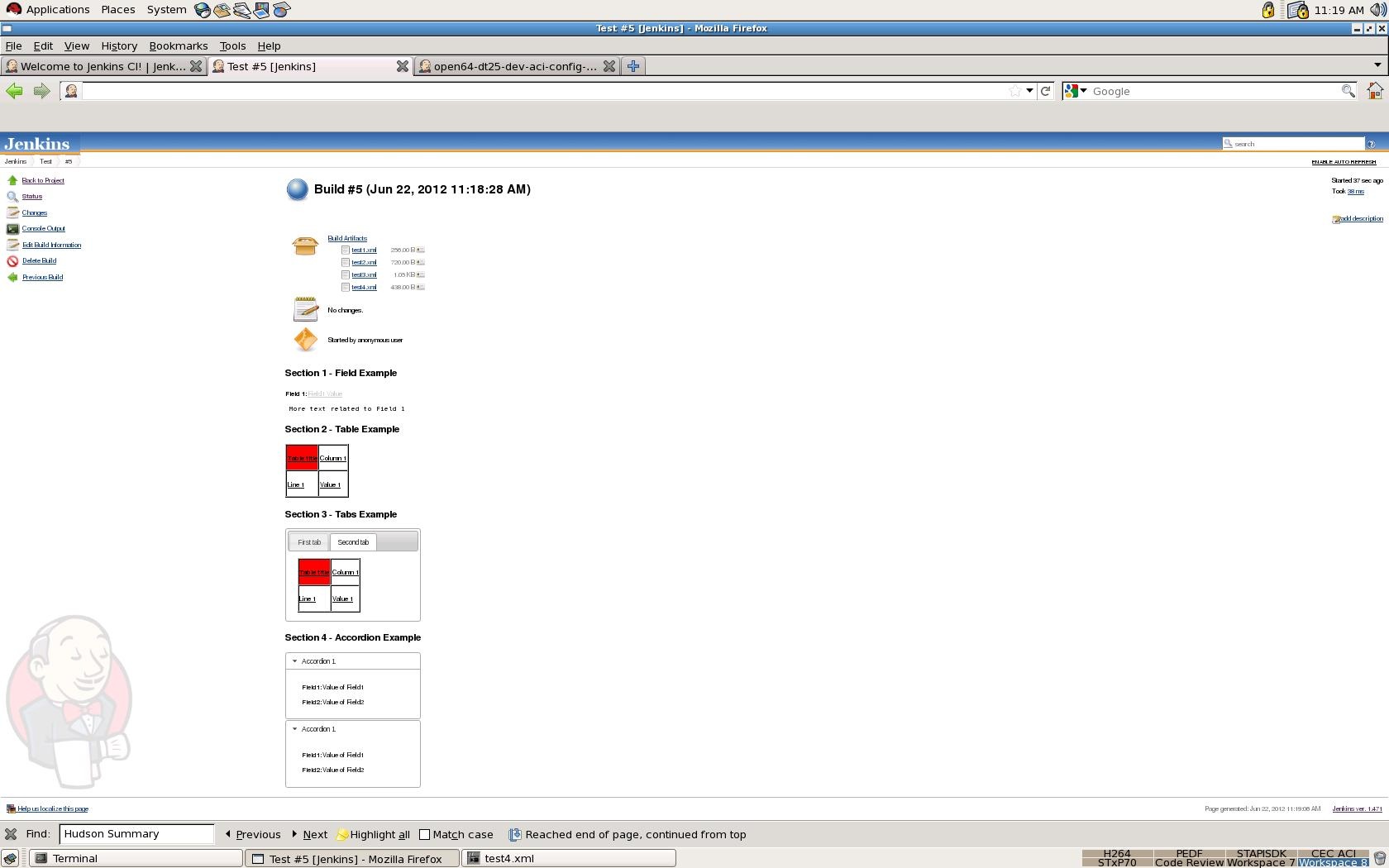Click the fingerprint icon beside test1.xml
1389x868 pixels.
pos(420,250)
